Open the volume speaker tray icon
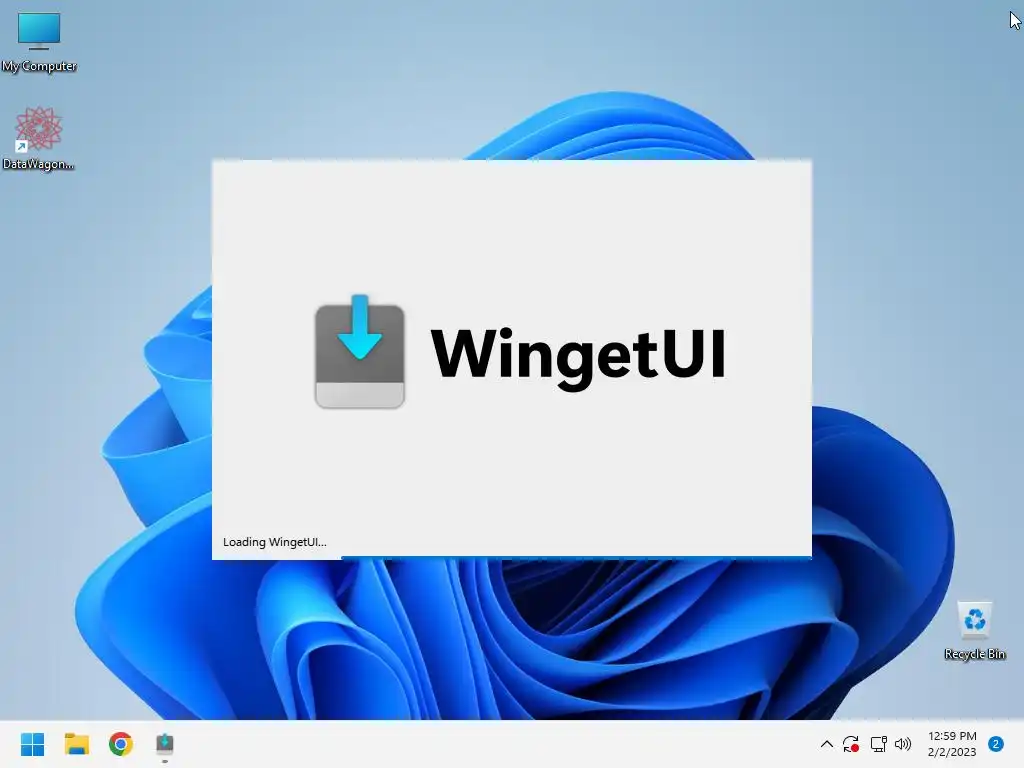 [x=903, y=744]
